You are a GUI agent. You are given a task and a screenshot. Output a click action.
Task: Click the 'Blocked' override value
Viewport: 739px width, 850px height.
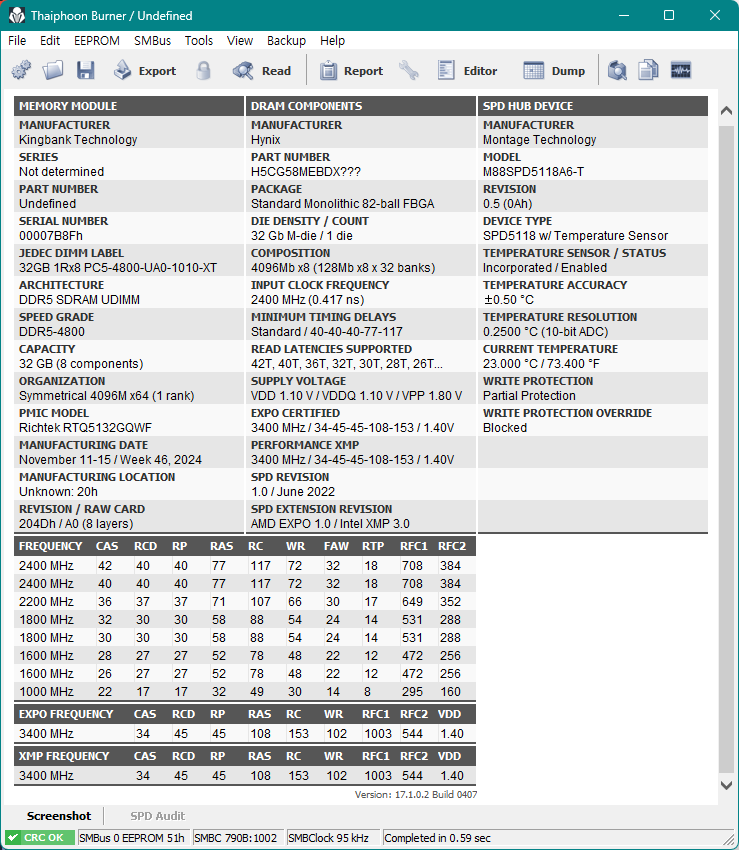pos(505,428)
